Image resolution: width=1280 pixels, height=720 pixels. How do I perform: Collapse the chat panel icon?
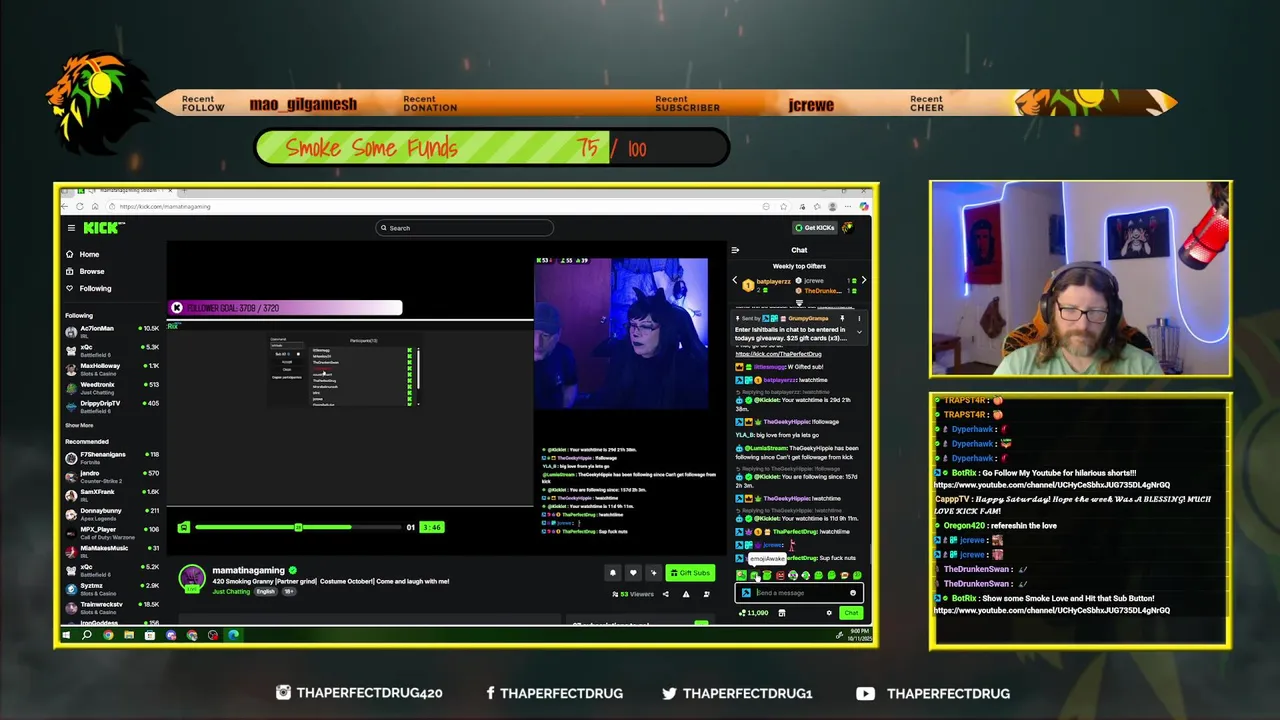click(735, 250)
